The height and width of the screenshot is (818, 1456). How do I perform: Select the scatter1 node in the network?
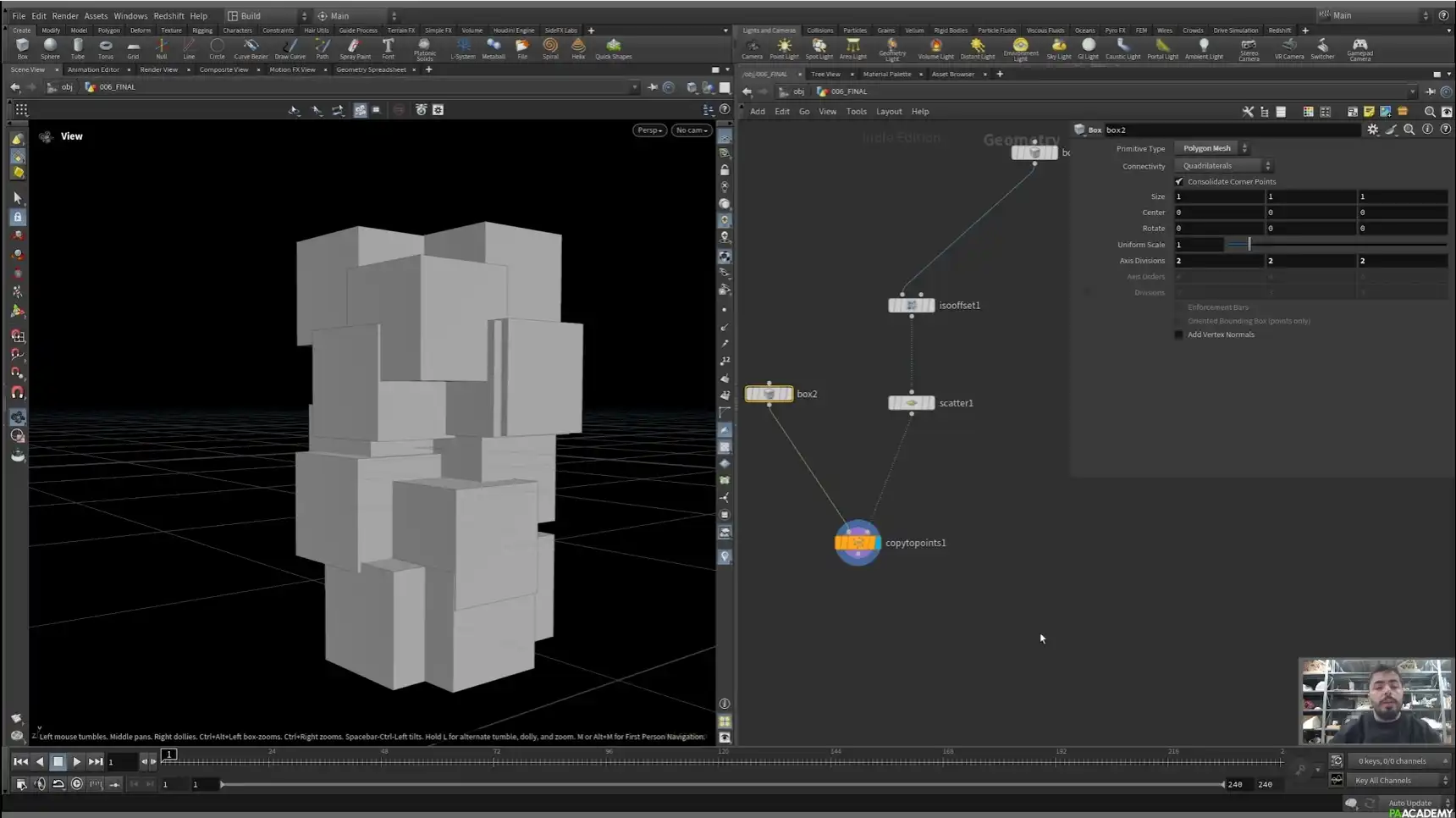911,402
